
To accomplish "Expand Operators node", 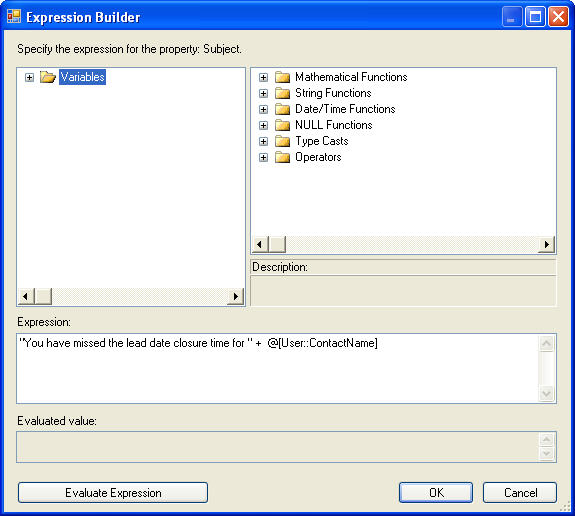I will click(x=263, y=157).
